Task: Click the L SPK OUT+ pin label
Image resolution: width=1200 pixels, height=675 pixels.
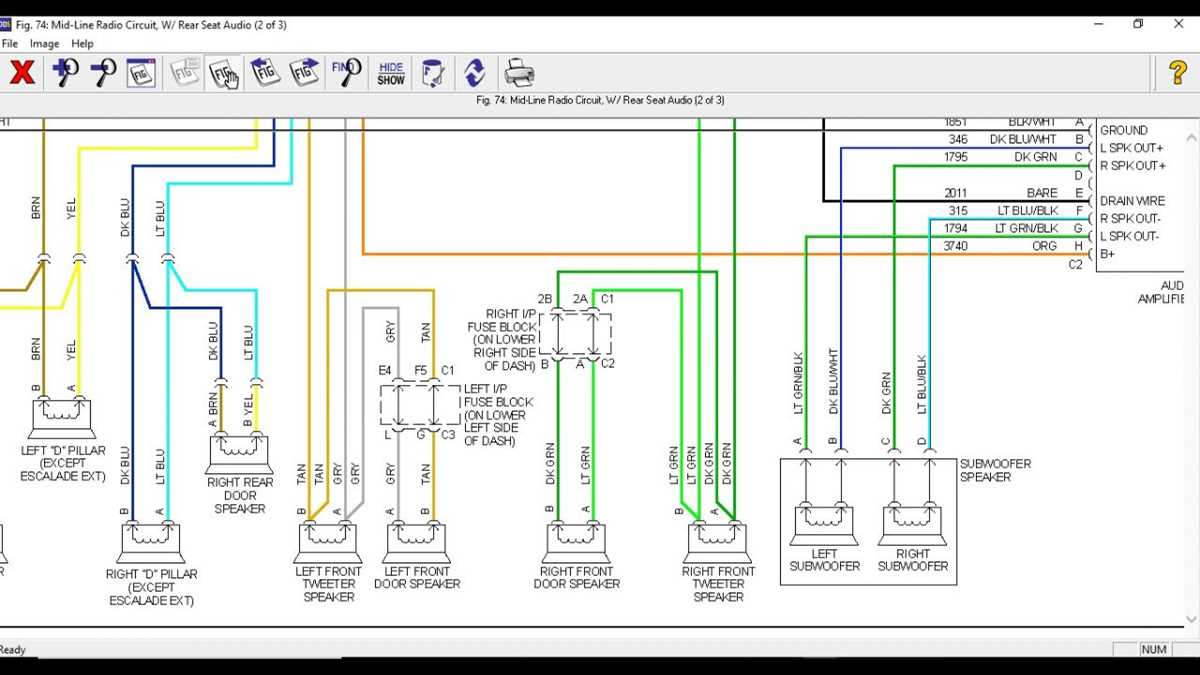Action: 1132,148
